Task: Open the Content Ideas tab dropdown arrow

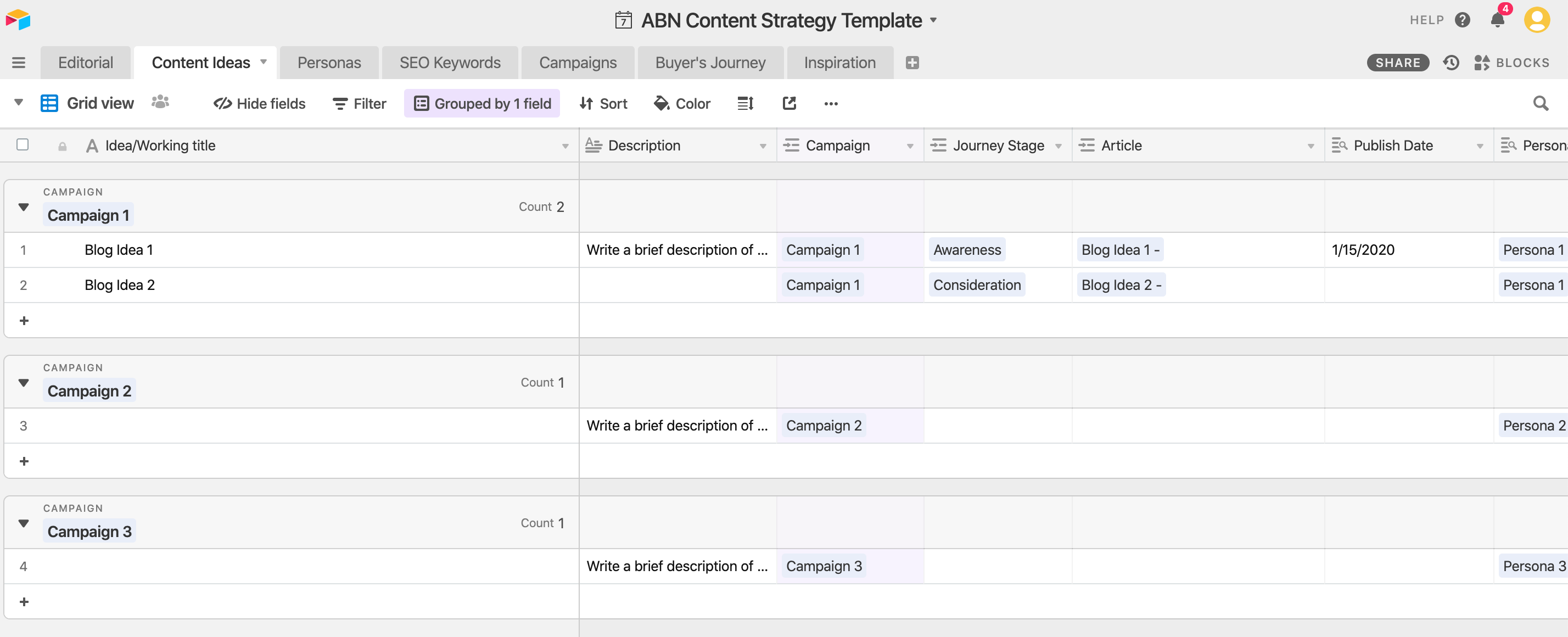Action: pyautogui.click(x=264, y=62)
